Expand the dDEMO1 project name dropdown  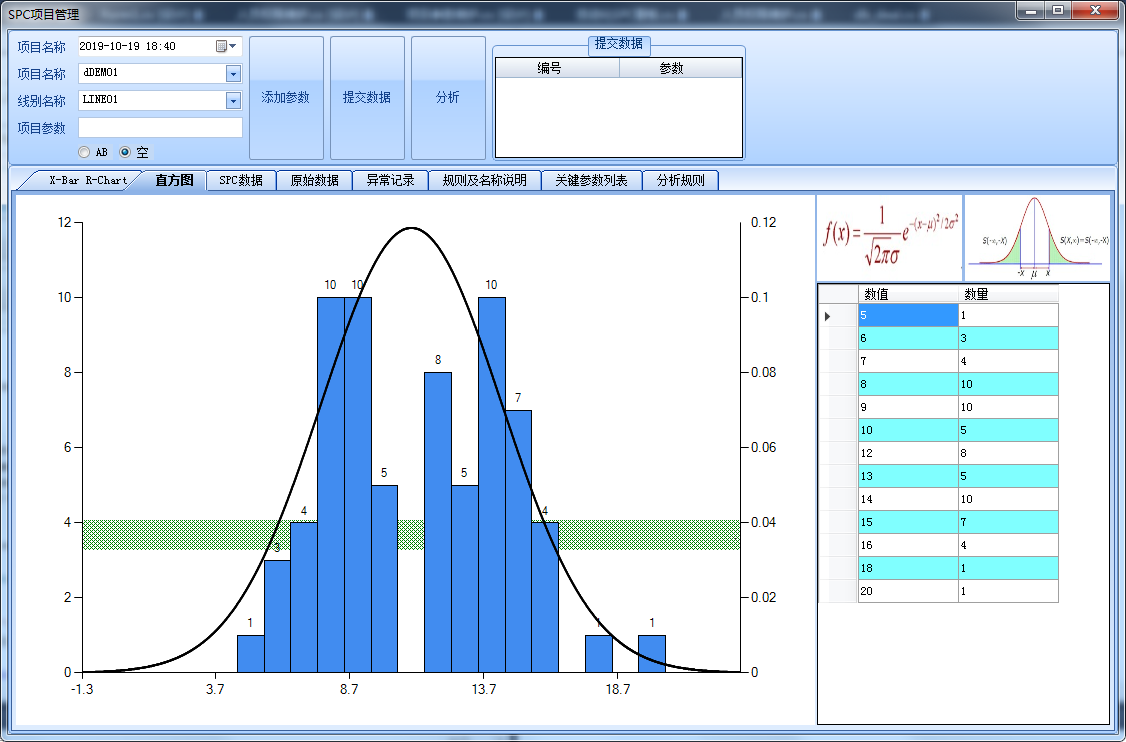pos(233,74)
